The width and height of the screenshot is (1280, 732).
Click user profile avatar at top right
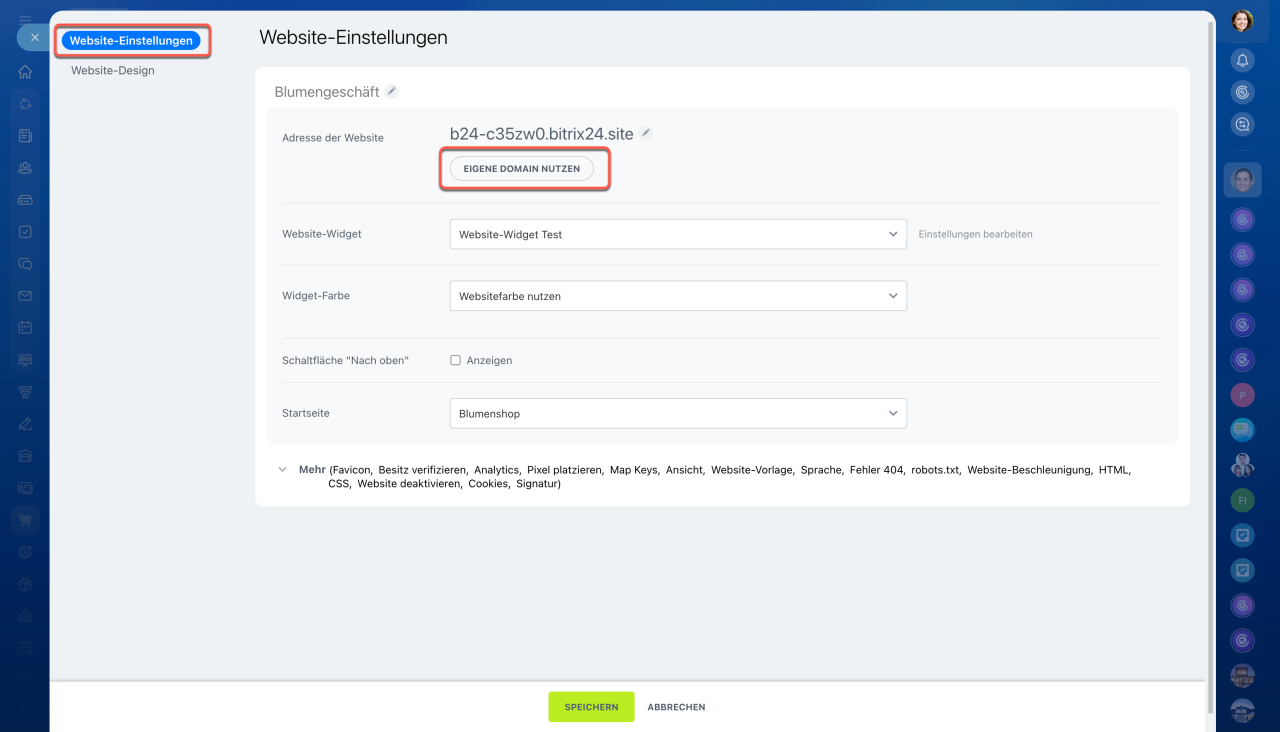[1242, 20]
